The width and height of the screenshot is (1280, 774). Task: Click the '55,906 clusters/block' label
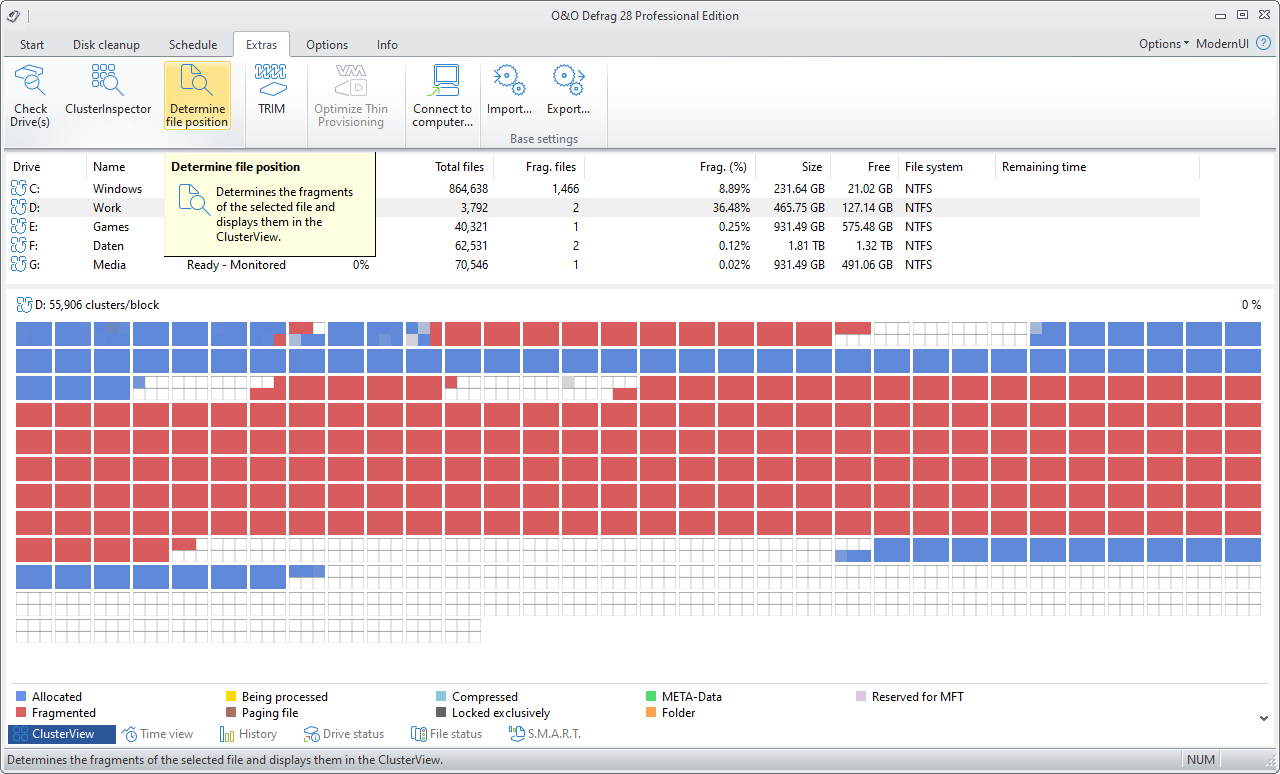pos(104,304)
